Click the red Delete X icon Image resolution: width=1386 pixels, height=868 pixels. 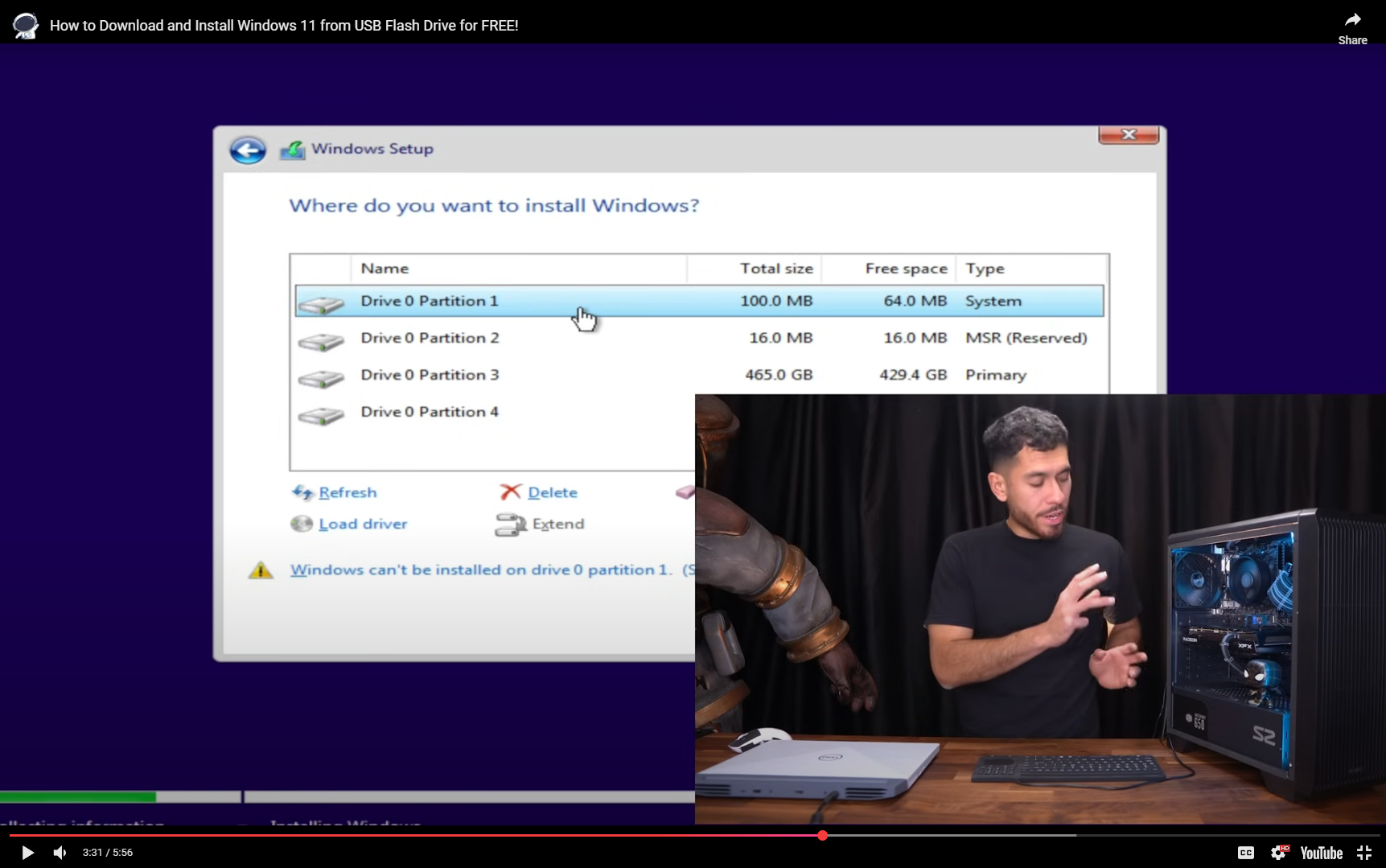click(x=511, y=492)
